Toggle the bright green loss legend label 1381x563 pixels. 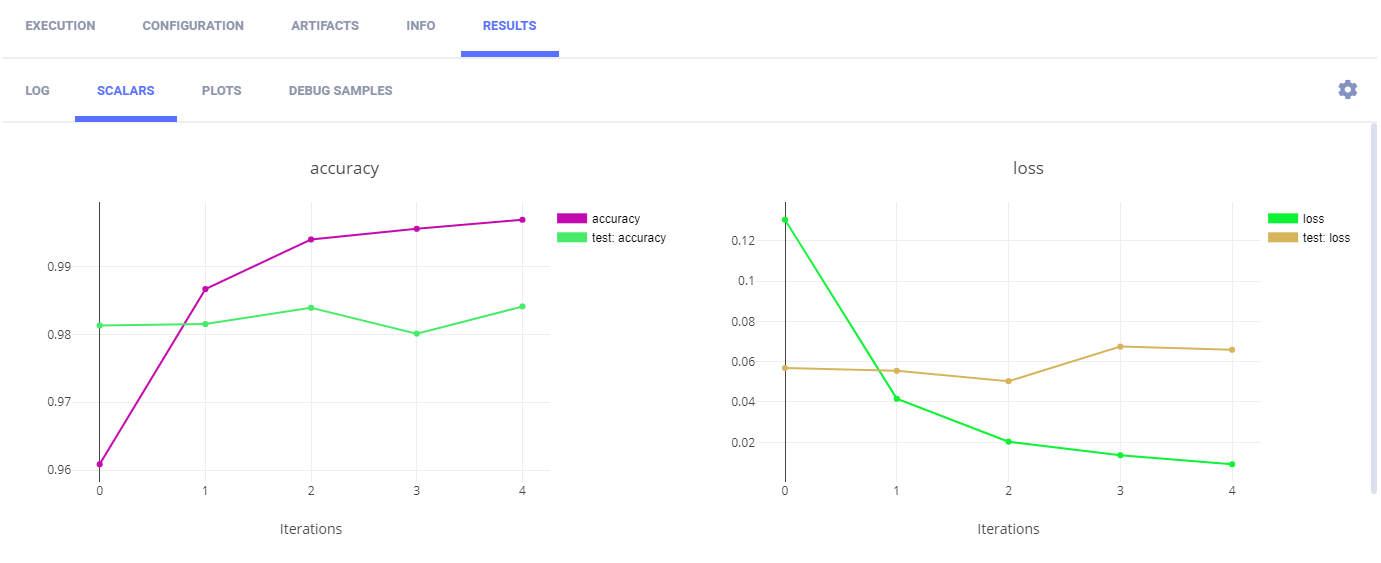(x=1313, y=218)
